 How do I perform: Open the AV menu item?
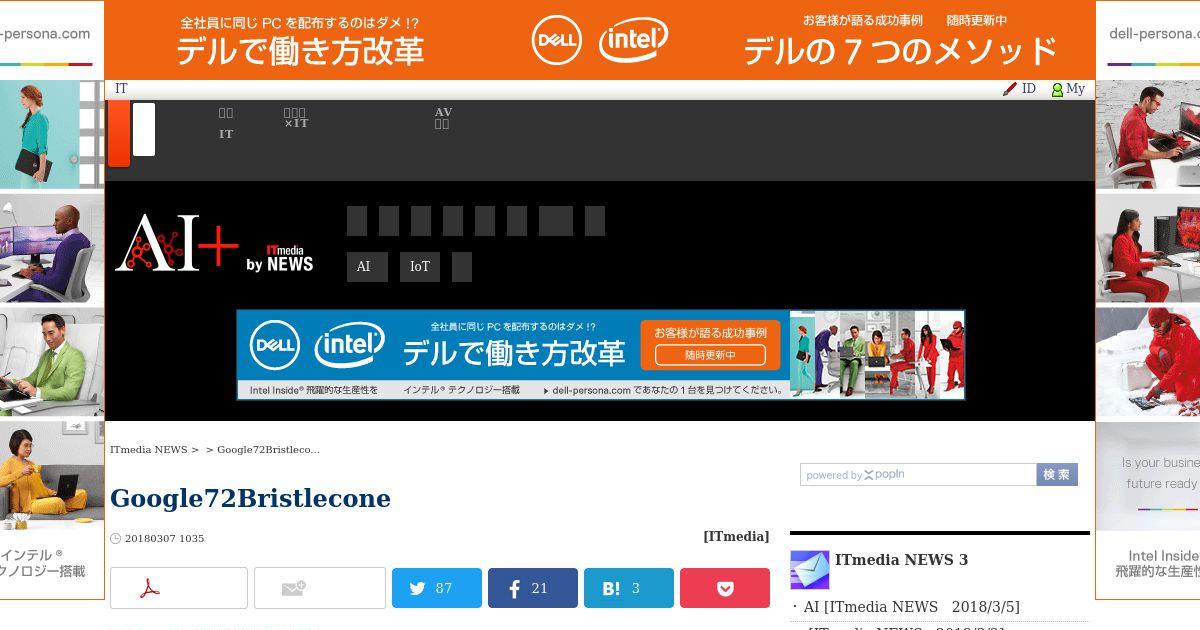[x=443, y=118]
